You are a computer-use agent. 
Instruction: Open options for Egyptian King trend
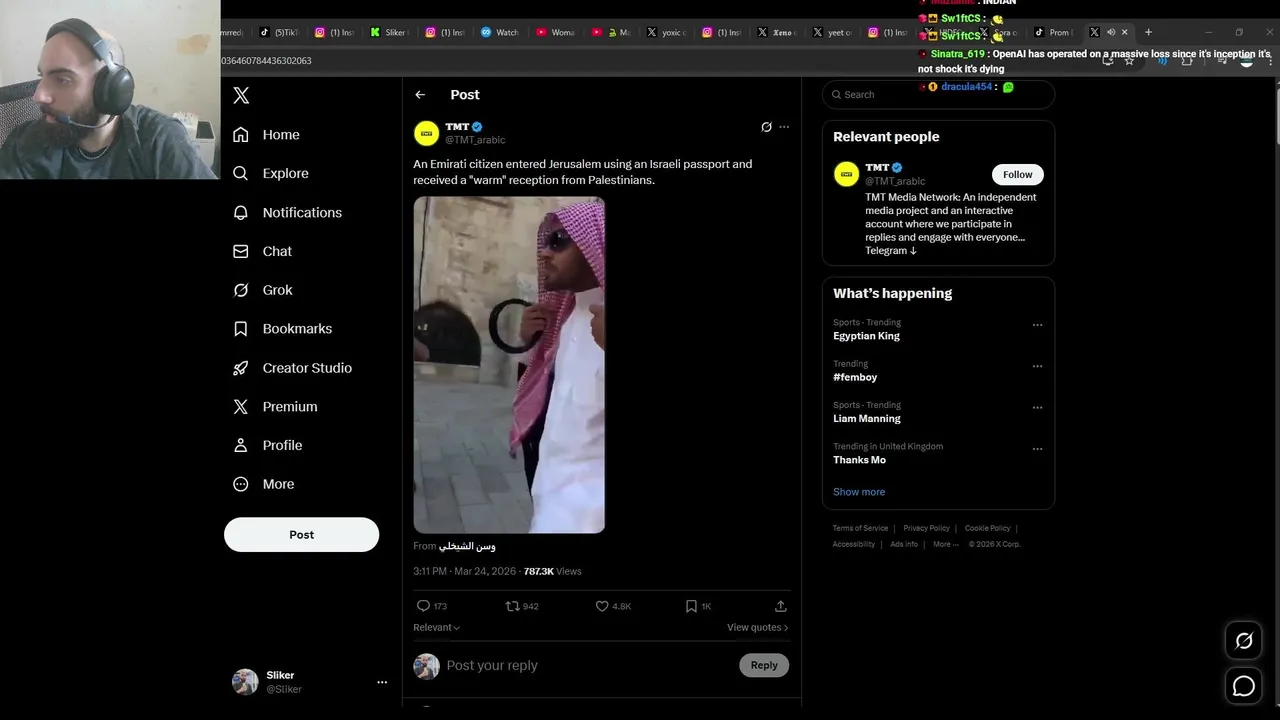[1037, 325]
